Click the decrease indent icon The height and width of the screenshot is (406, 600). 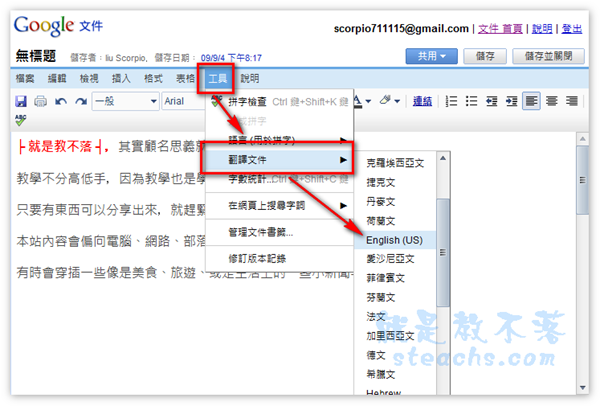(x=491, y=101)
